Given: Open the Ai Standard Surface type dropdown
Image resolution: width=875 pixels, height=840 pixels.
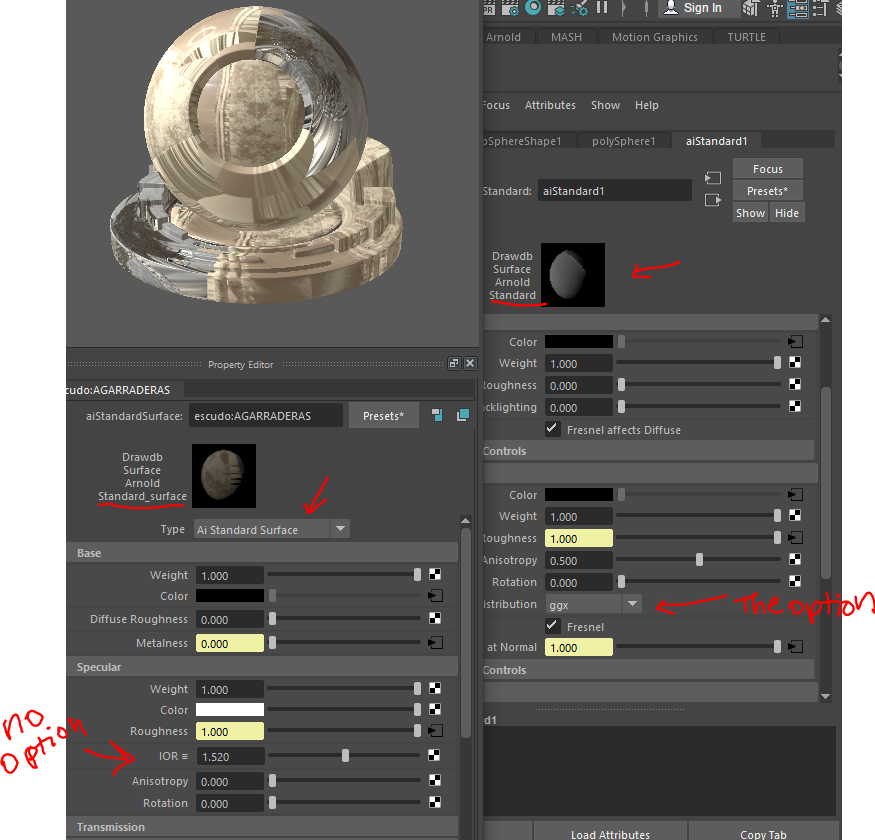Looking at the screenshot, I should [x=340, y=527].
